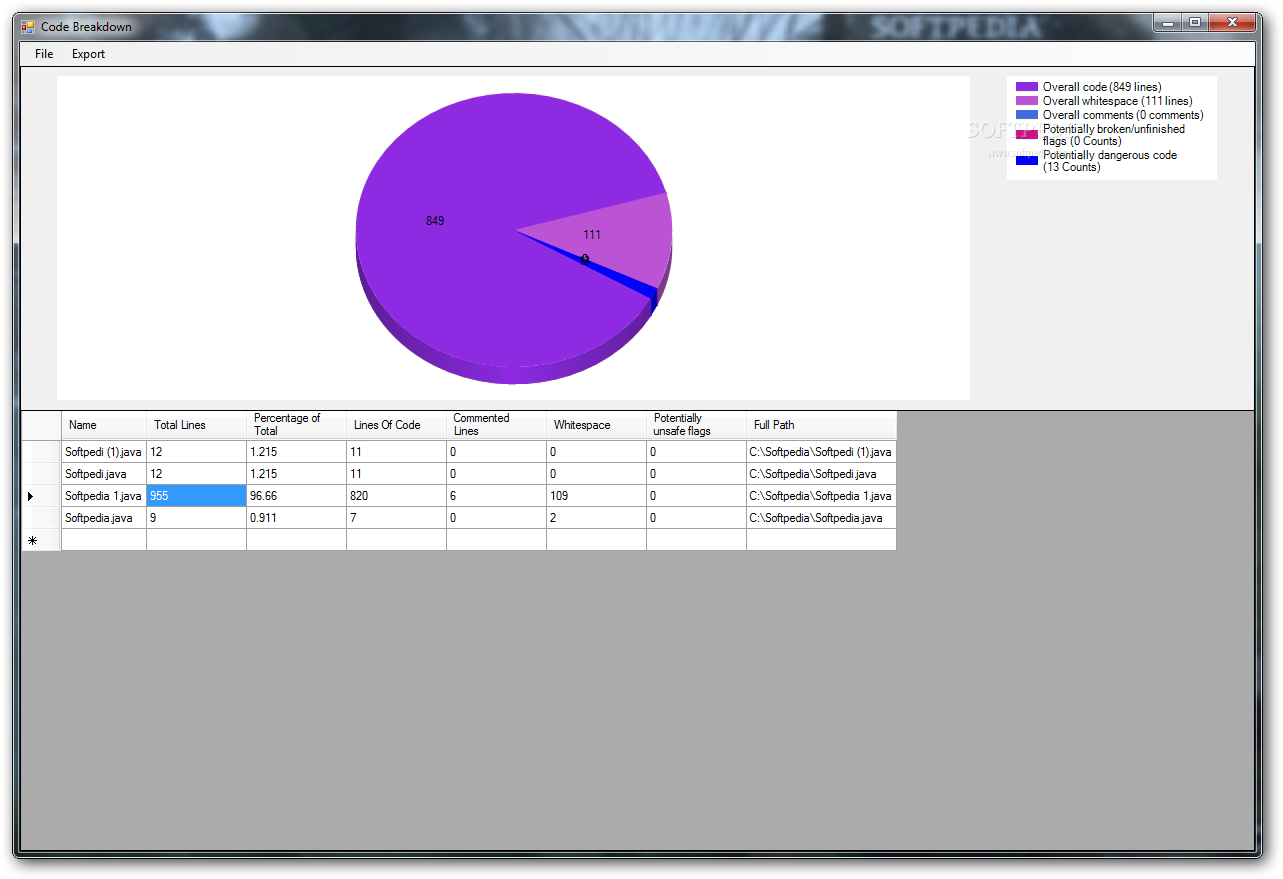This screenshot has height=879, width=1283.
Task: Click Softpedia.java's Whitespace cell showing 2
Action: [x=596, y=518]
